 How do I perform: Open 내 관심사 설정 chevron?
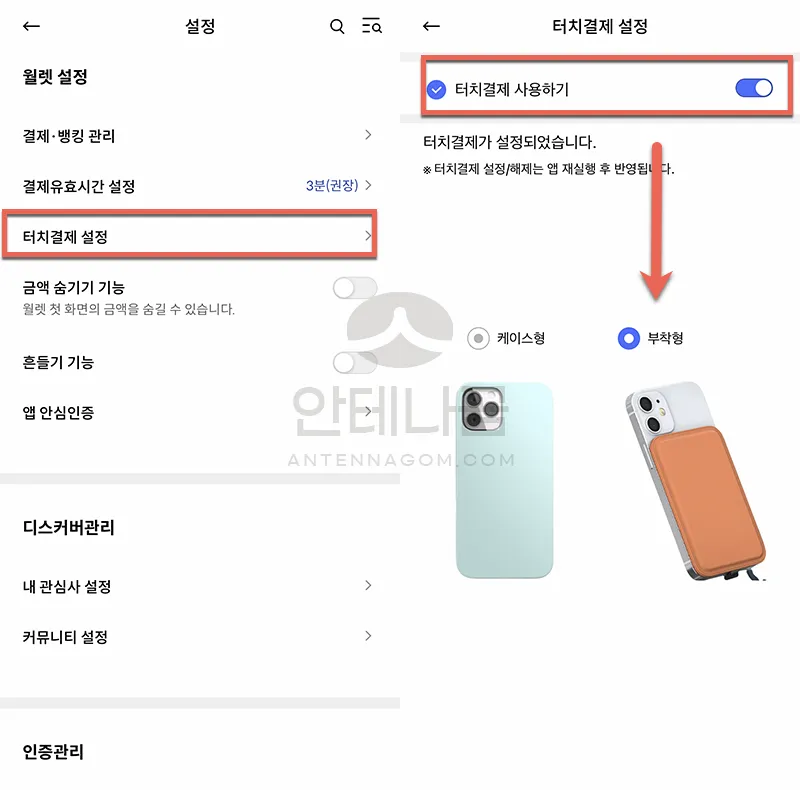pyautogui.click(x=368, y=585)
